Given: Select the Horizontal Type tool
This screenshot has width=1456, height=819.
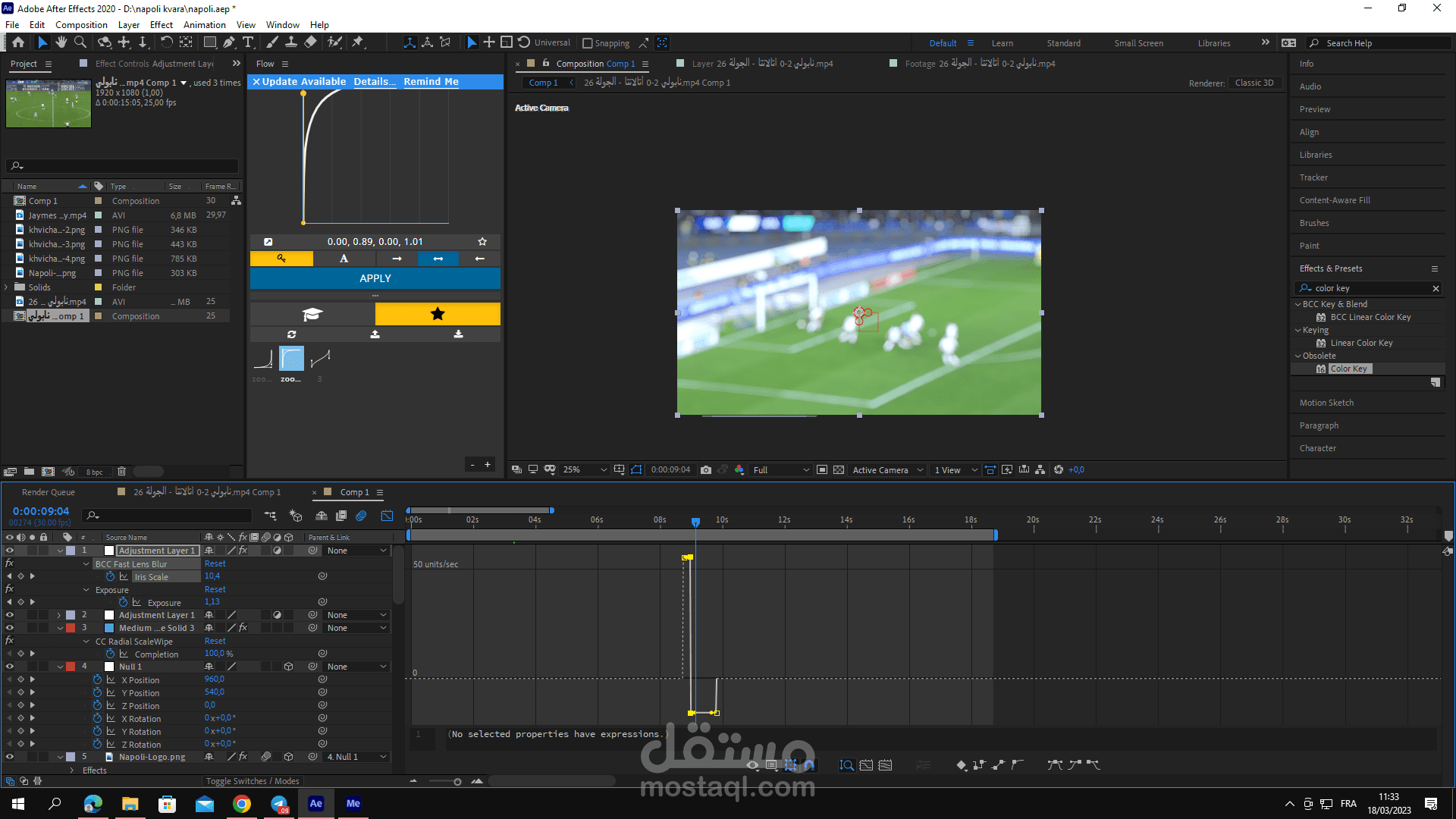Looking at the screenshot, I should click(248, 42).
